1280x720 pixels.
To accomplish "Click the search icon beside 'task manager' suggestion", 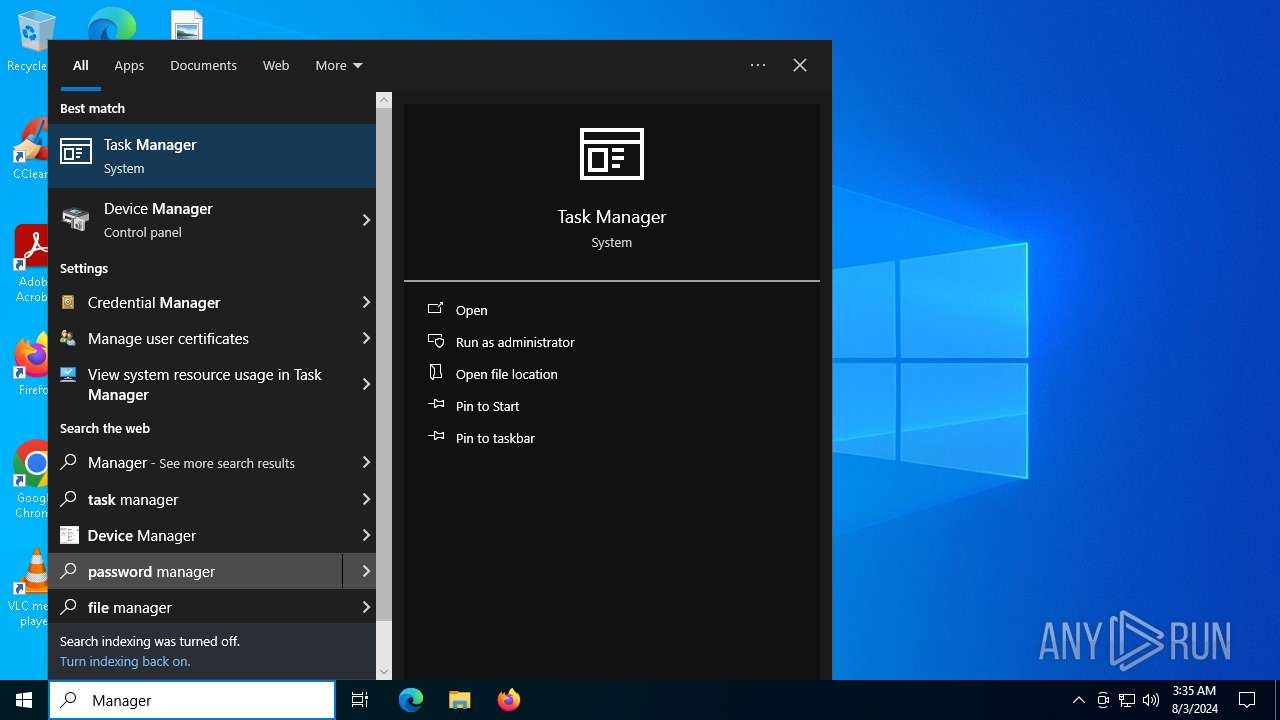I will pyautogui.click(x=69, y=499).
